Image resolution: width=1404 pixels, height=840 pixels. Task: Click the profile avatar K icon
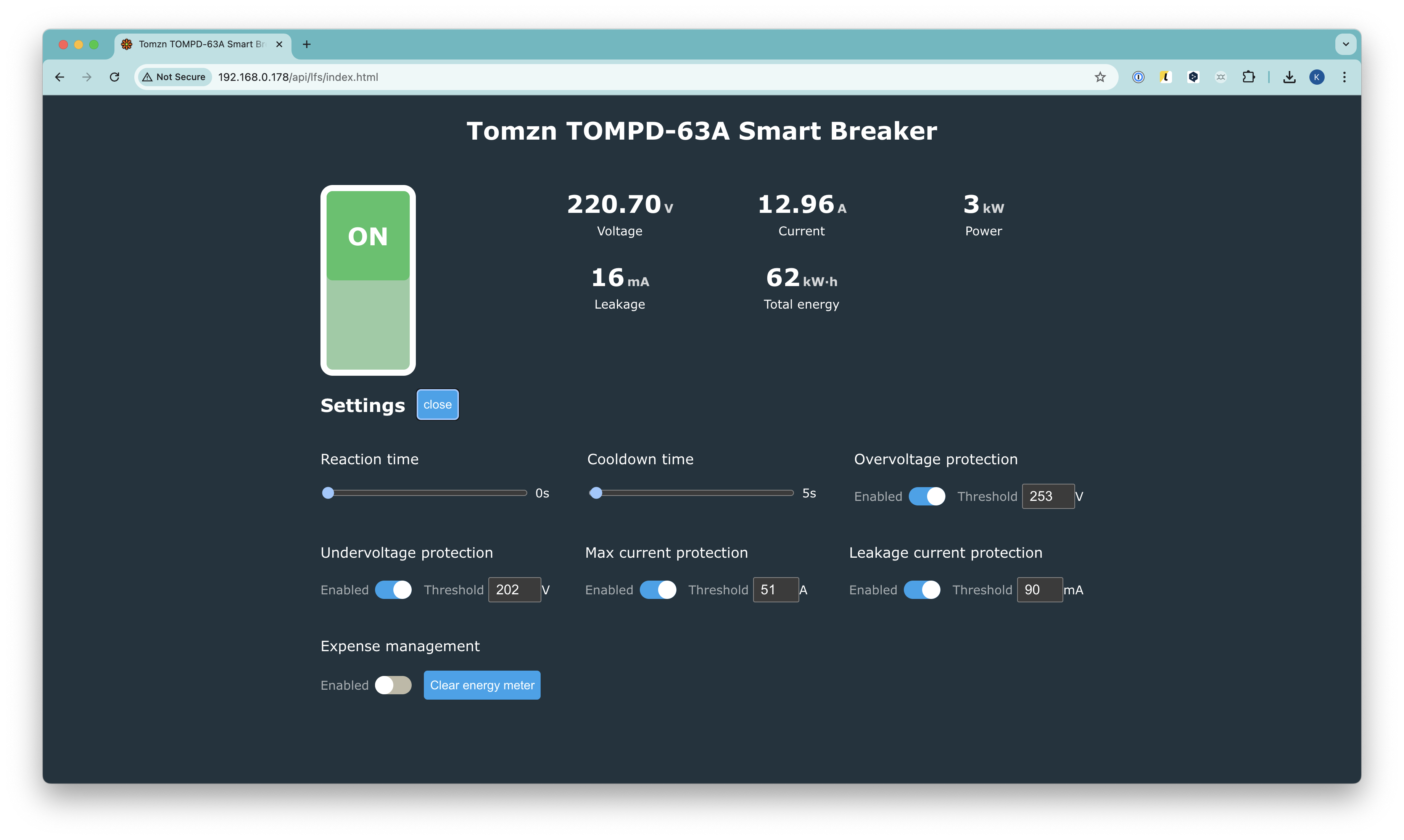[1316, 77]
